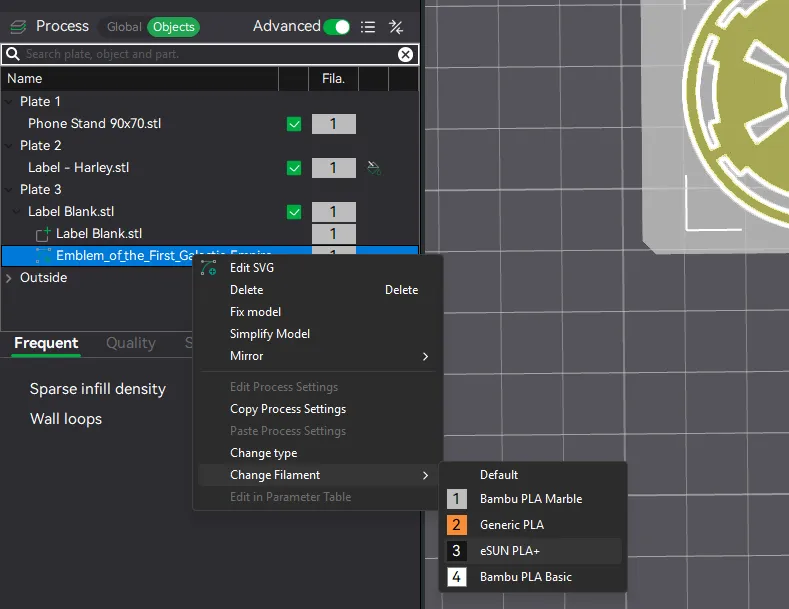Click the Process layers icon
789x609 pixels.
point(18,26)
